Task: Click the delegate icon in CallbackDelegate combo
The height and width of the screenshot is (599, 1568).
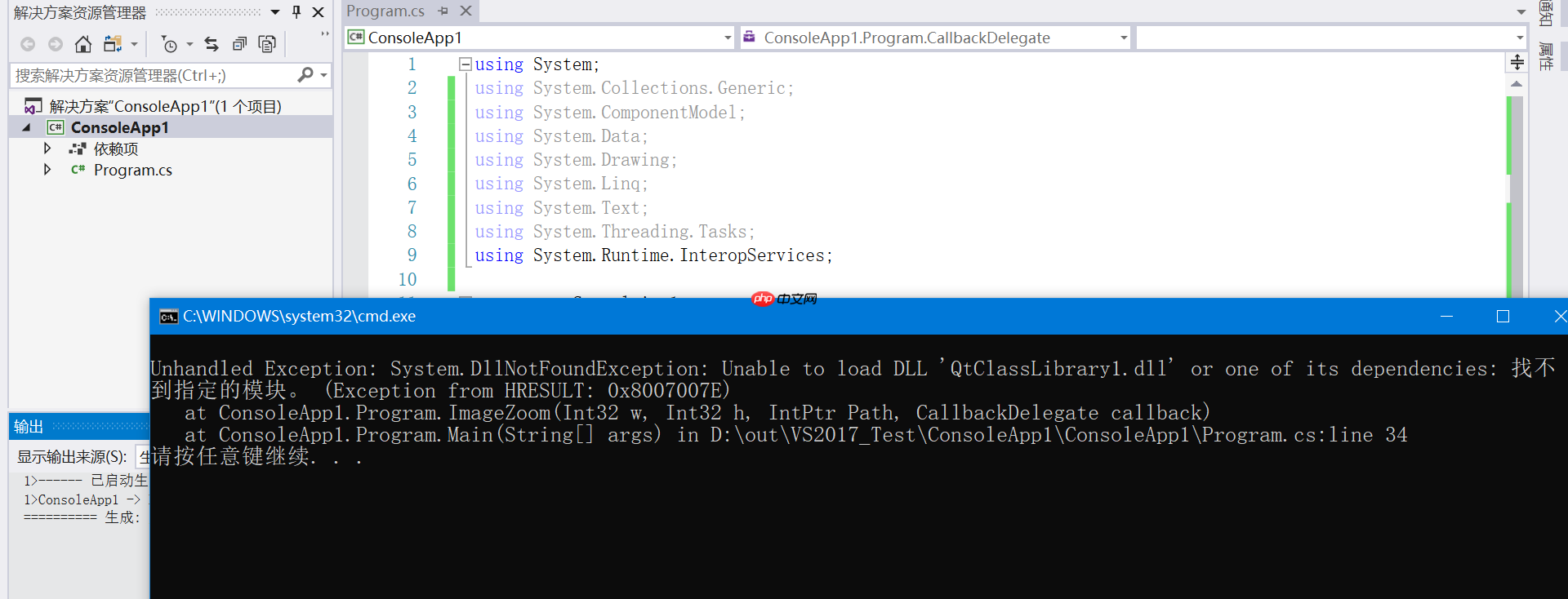Action: pos(749,38)
